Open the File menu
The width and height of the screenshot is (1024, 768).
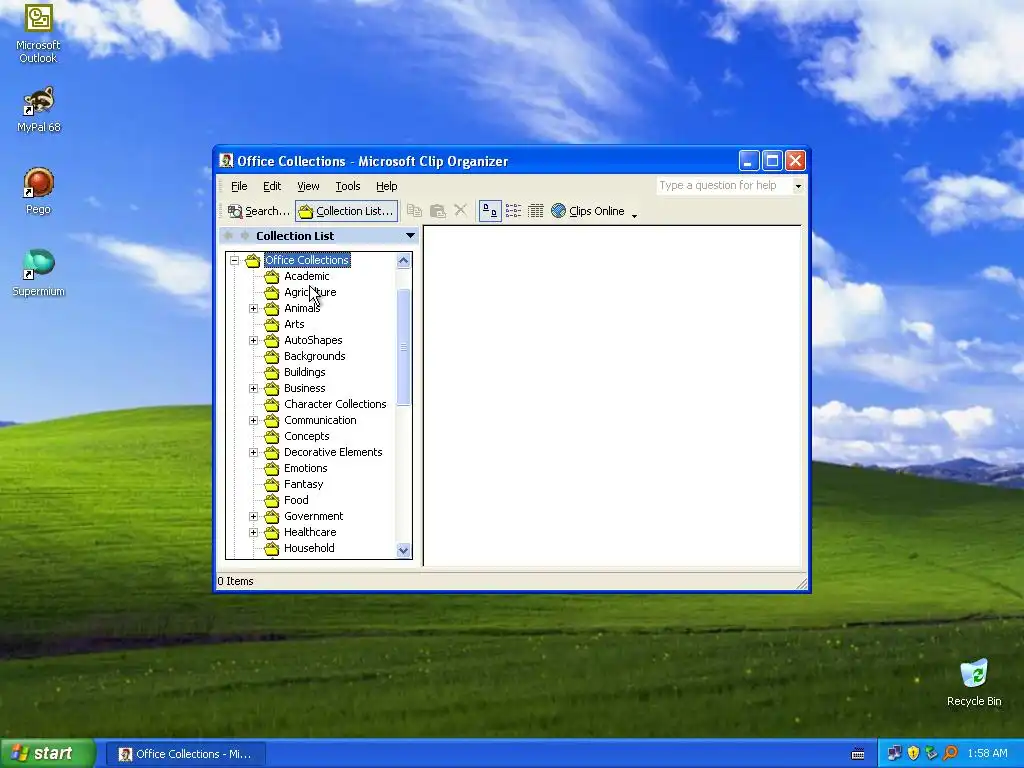(239, 186)
